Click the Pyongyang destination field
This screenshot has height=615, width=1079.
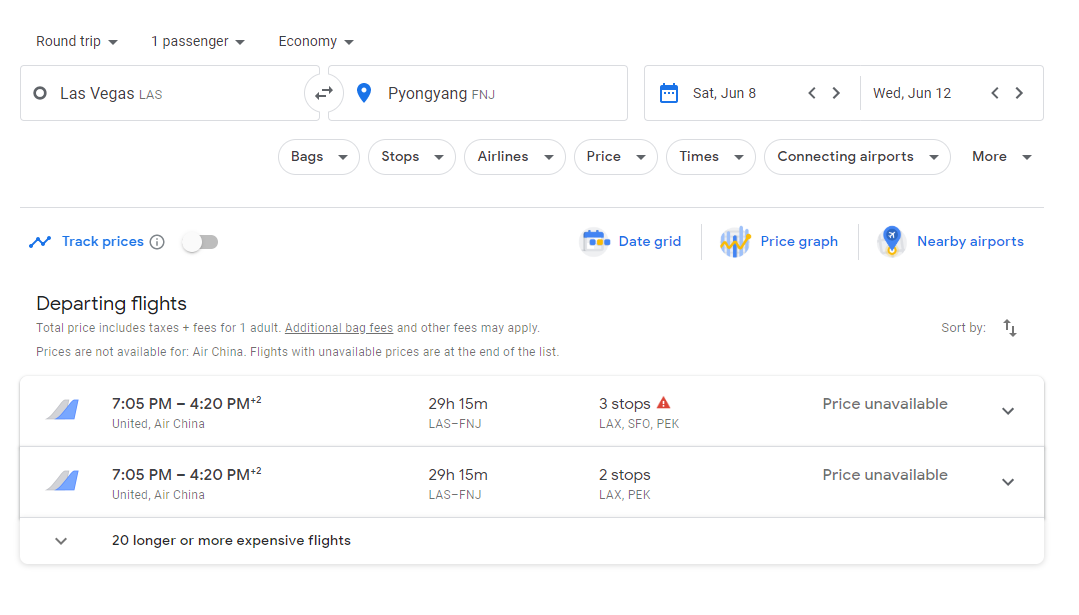click(x=478, y=93)
